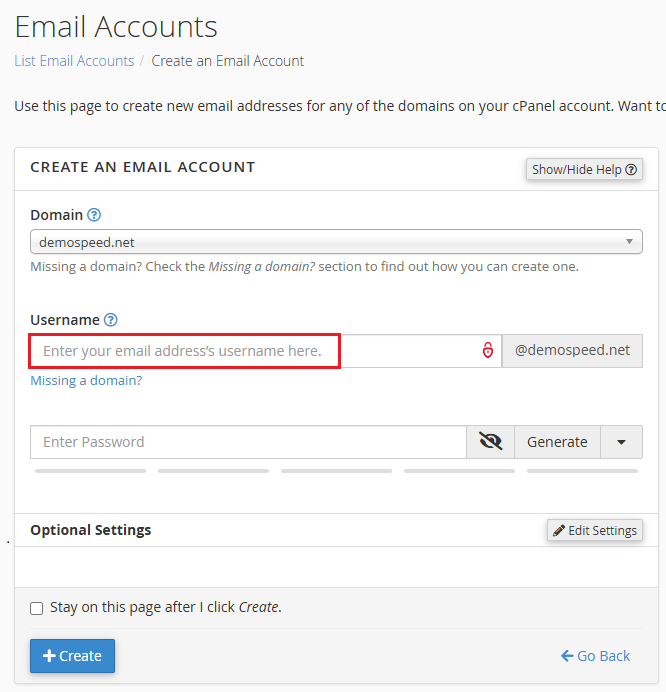
Task: Expand the arrow menu next to Generate
Action: pyautogui.click(x=622, y=442)
